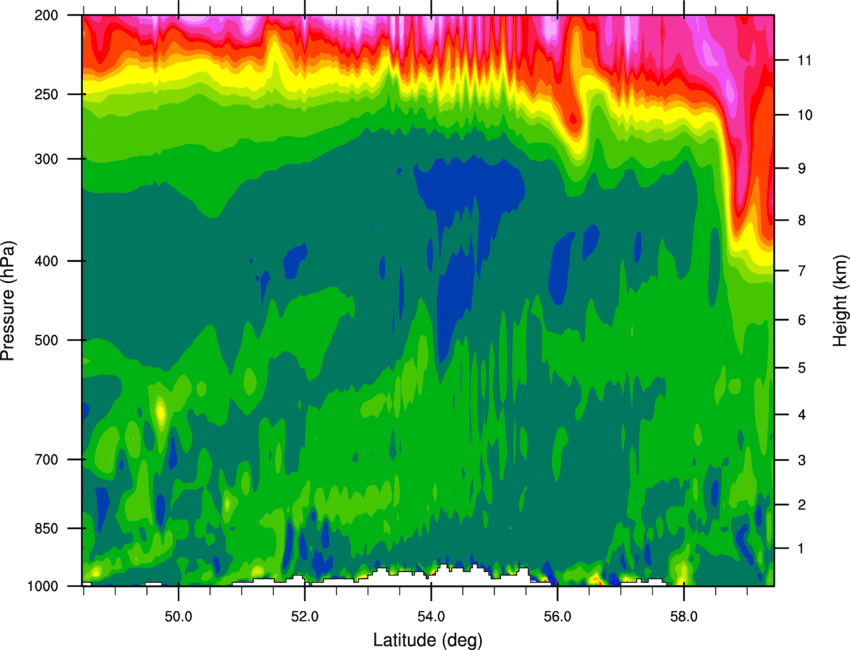This screenshot has width=850, height=650.
Task: Click the 56.0 latitude tick label
Action: (557, 617)
